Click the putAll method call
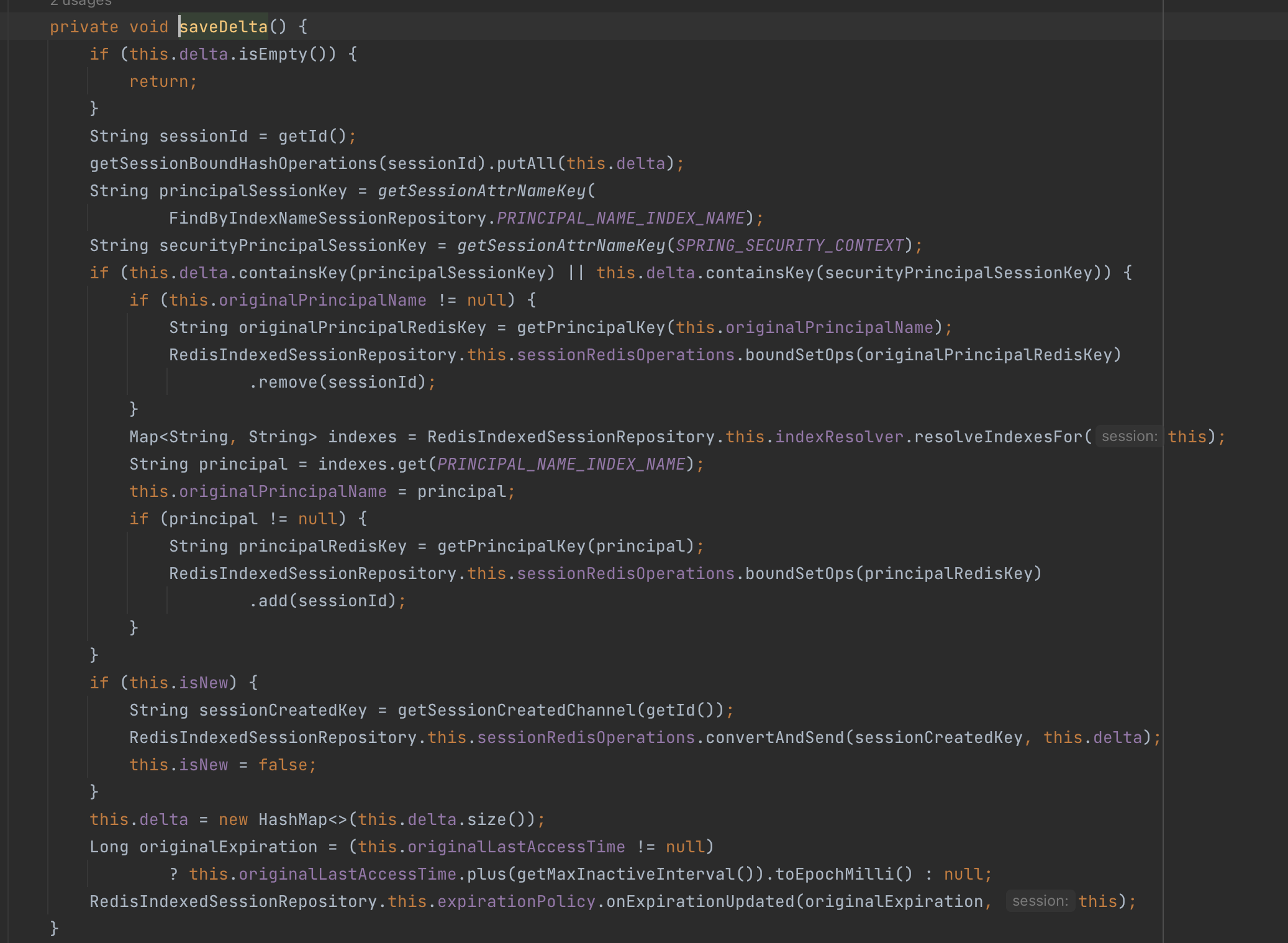 tap(525, 163)
